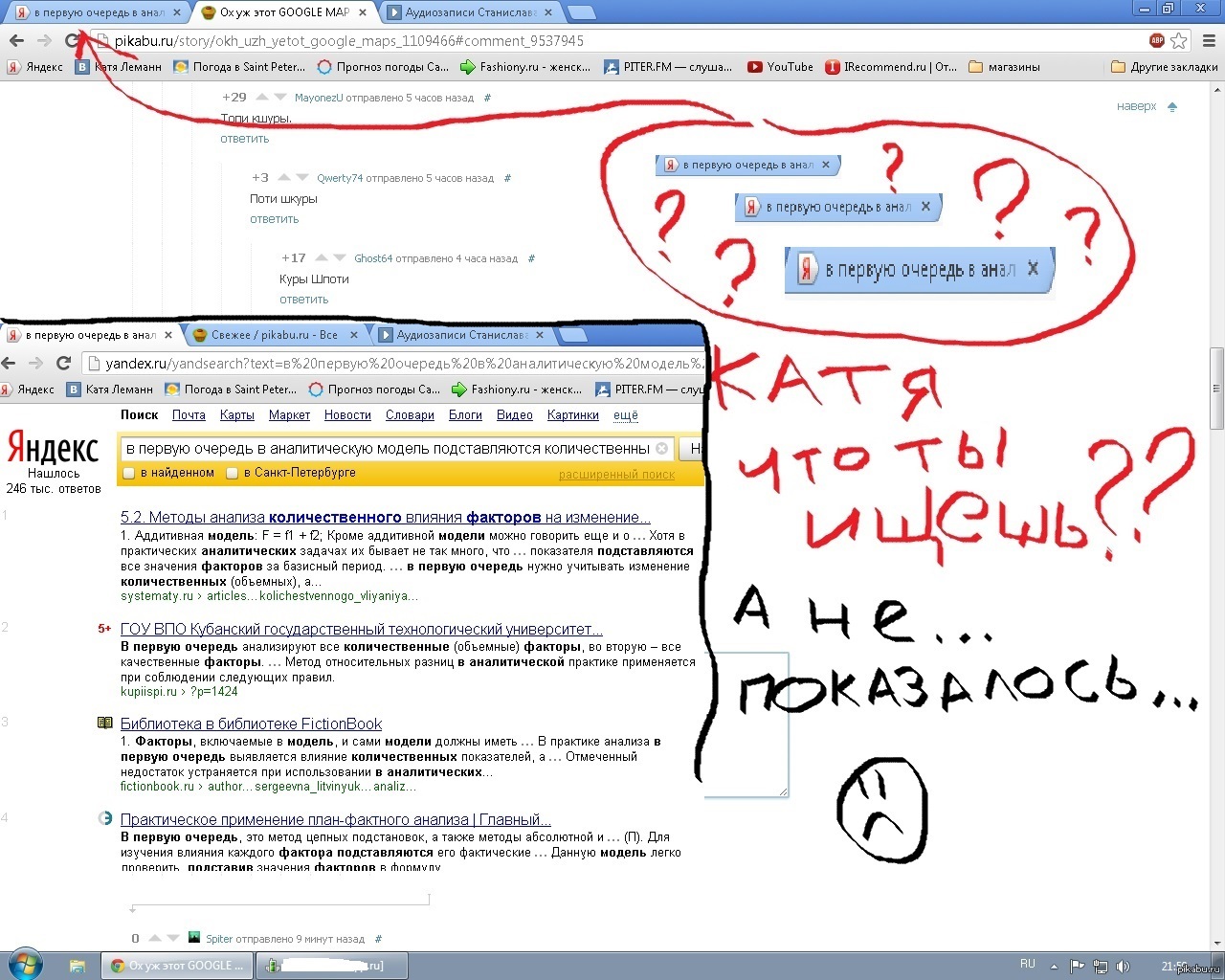
Task: Open Yandex 'Видео' service link
Action: 515,415
